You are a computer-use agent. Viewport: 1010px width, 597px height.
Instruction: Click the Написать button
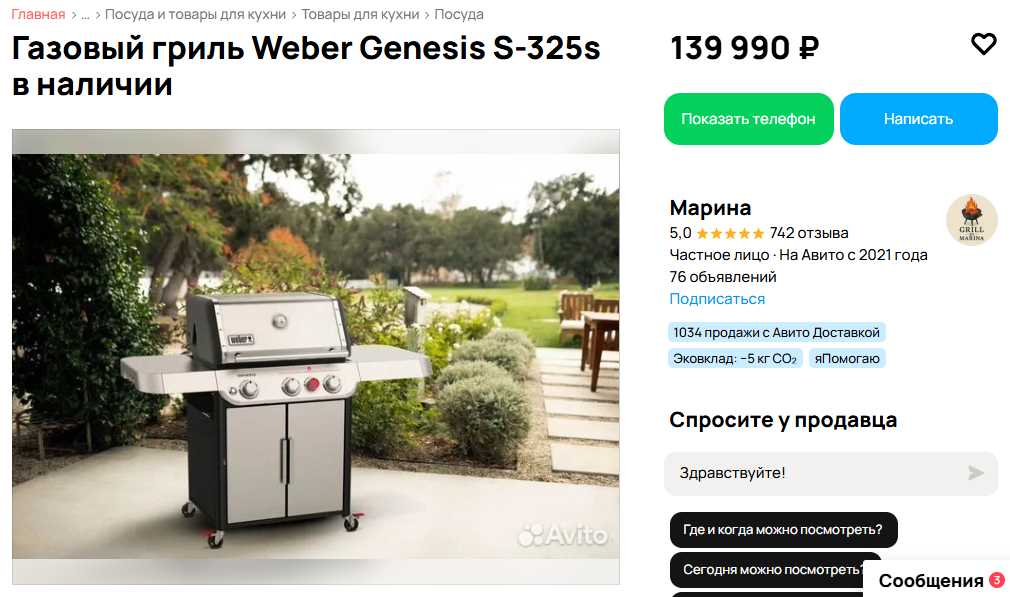click(919, 119)
